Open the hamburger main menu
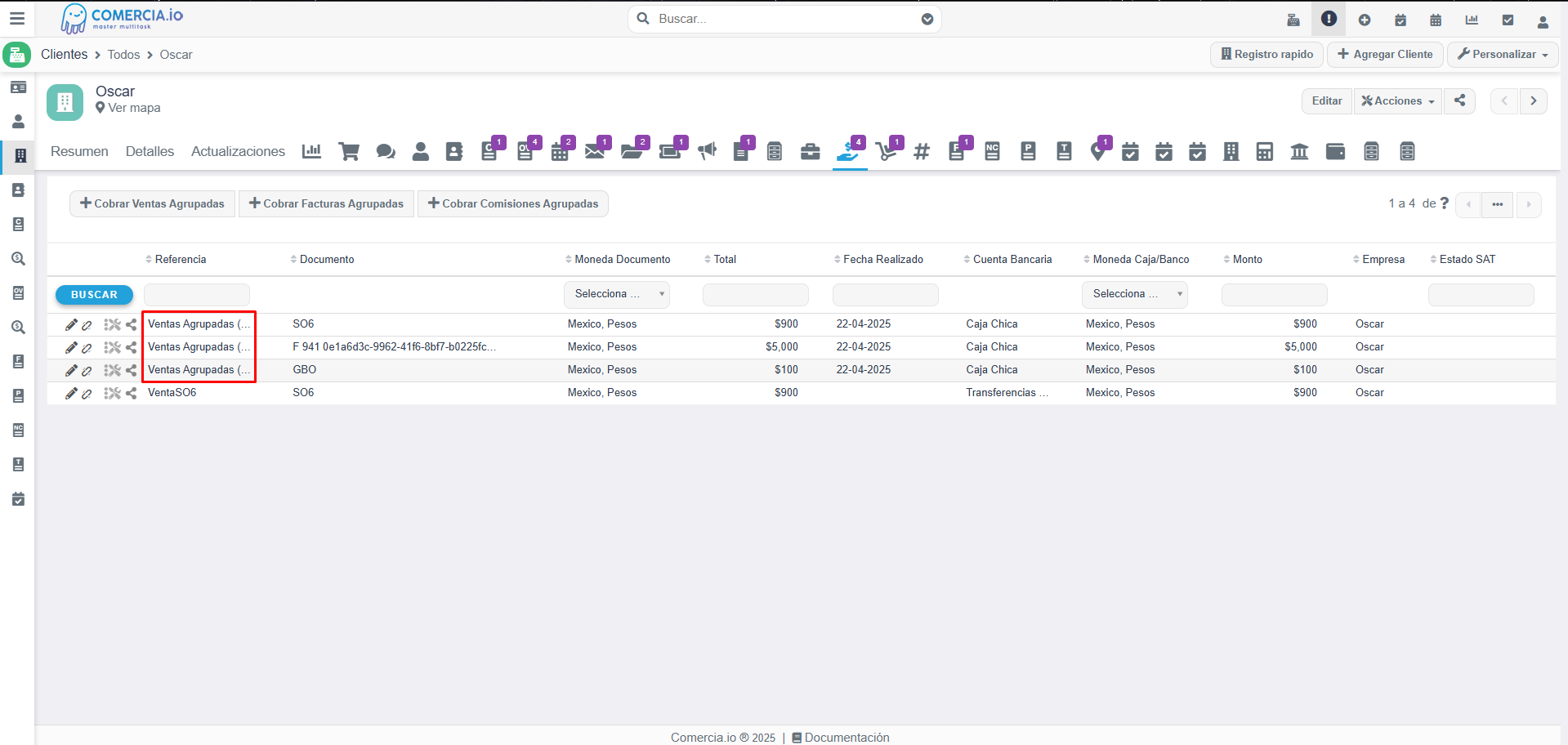Viewport: 1568px width, 745px height. click(x=17, y=18)
